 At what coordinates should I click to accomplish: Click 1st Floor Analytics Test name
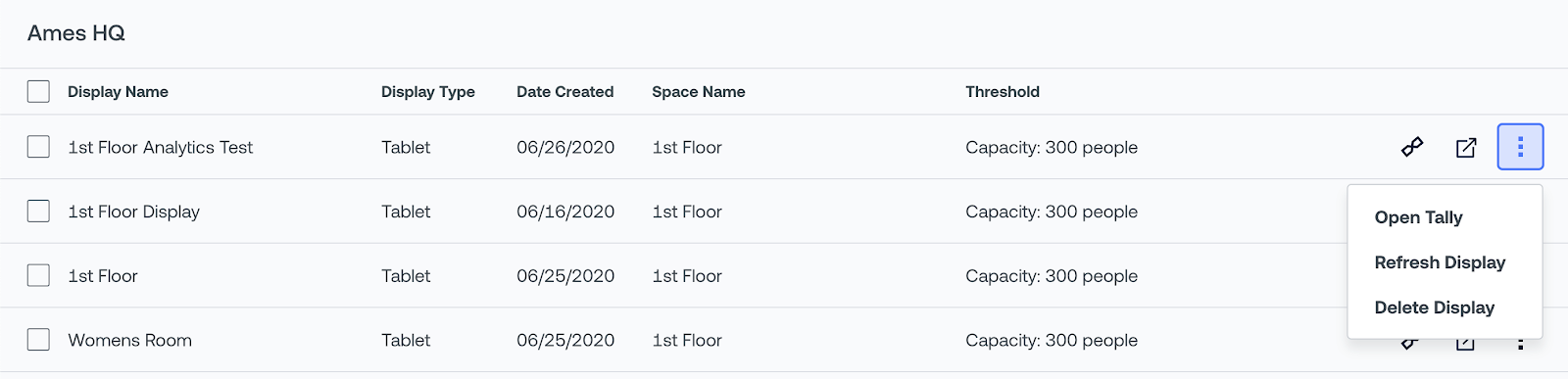click(x=160, y=148)
